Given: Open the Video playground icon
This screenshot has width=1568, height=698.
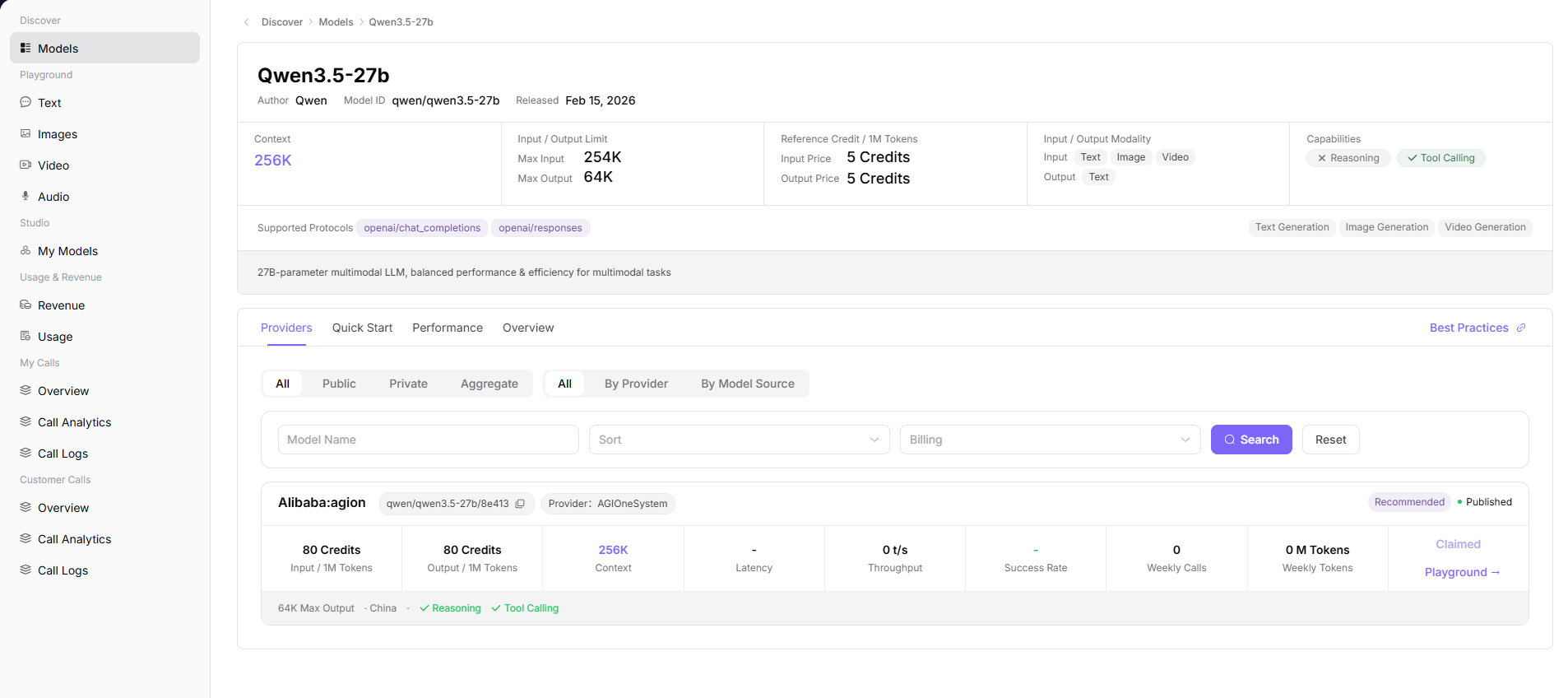Looking at the screenshot, I should [26, 165].
